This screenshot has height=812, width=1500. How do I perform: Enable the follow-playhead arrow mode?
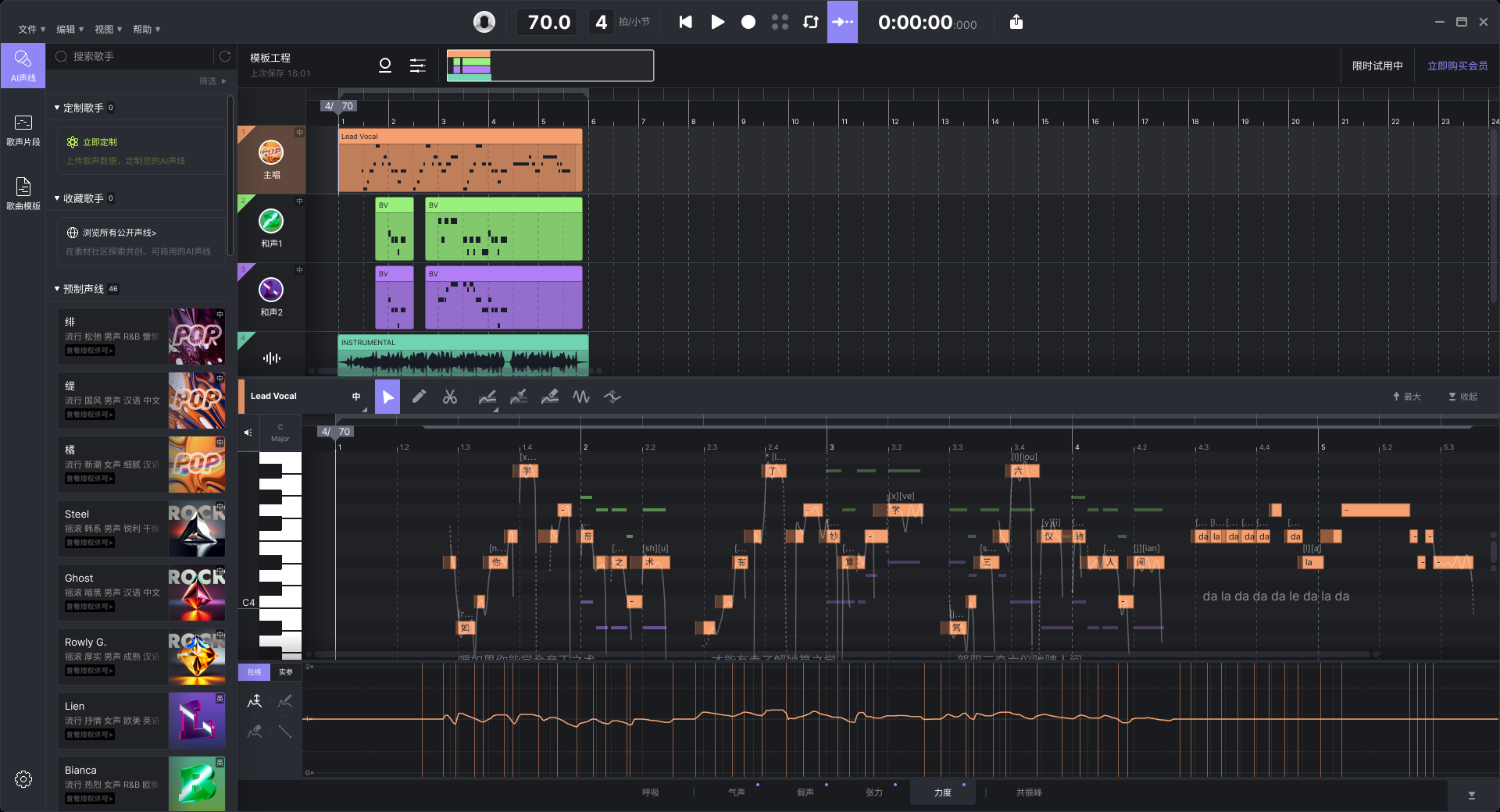843,22
